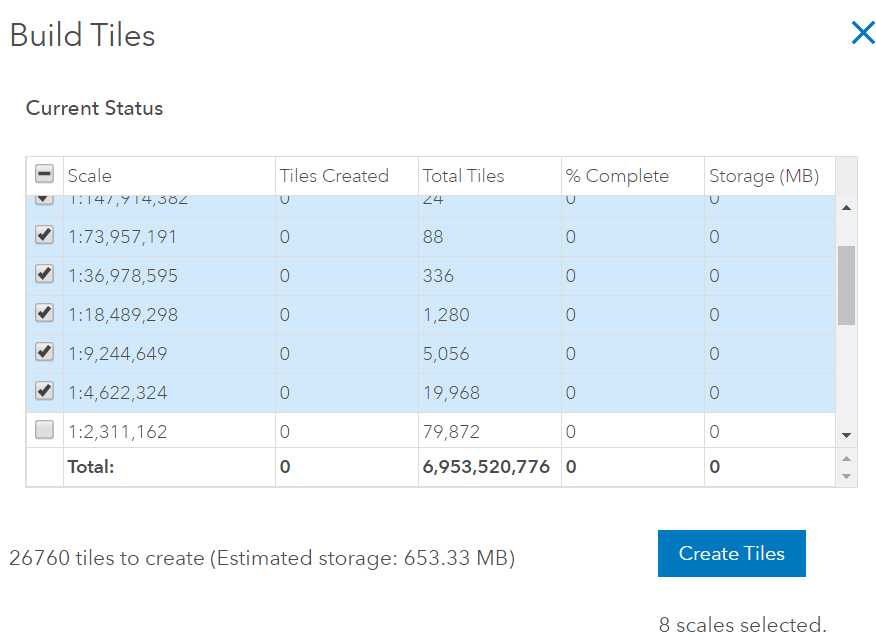
Task: Toggle the select-all checkbox in table header
Action: tap(44, 175)
